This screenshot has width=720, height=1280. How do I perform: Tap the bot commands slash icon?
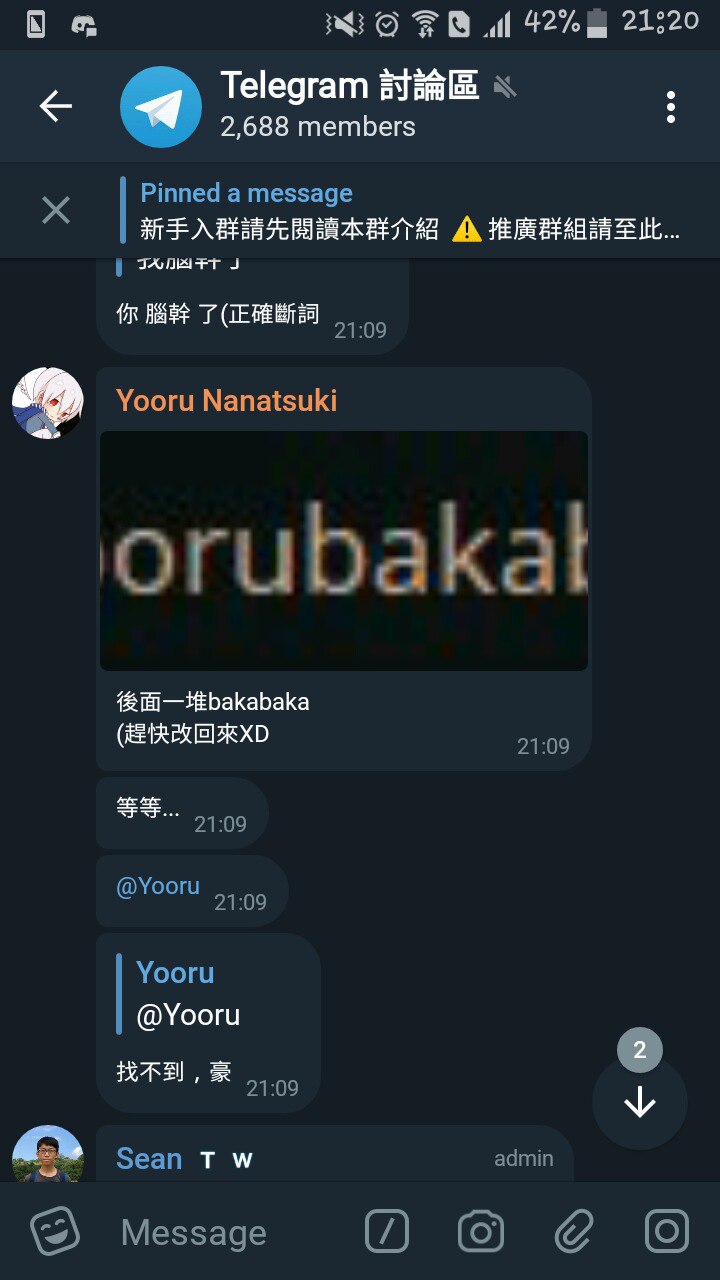pyautogui.click(x=387, y=1231)
